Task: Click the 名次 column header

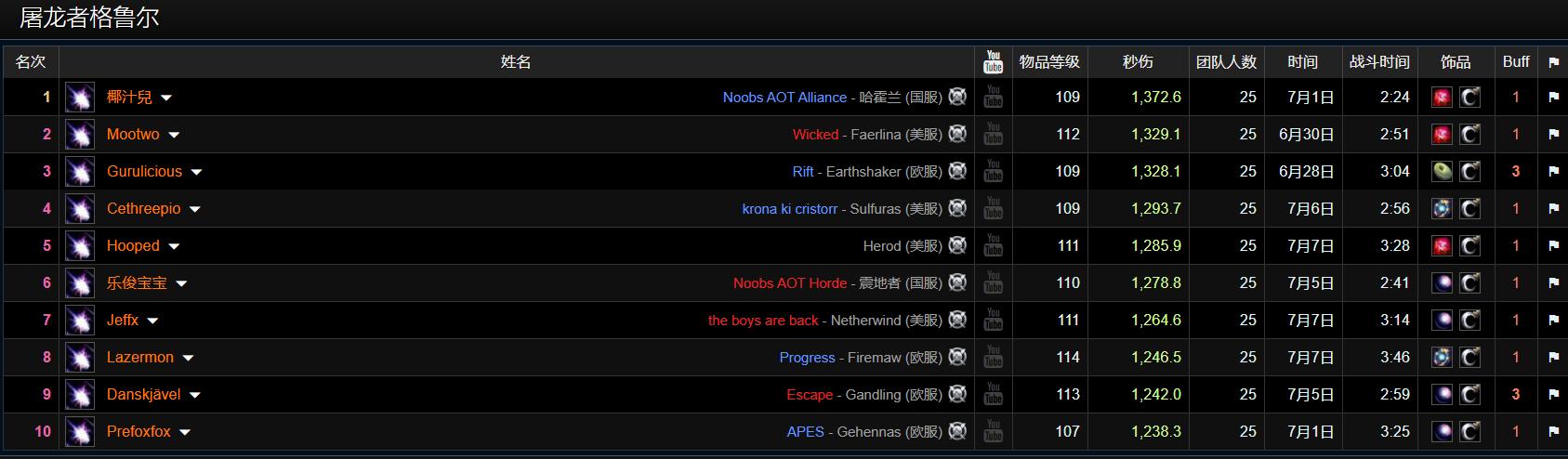Action: tap(31, 61)
